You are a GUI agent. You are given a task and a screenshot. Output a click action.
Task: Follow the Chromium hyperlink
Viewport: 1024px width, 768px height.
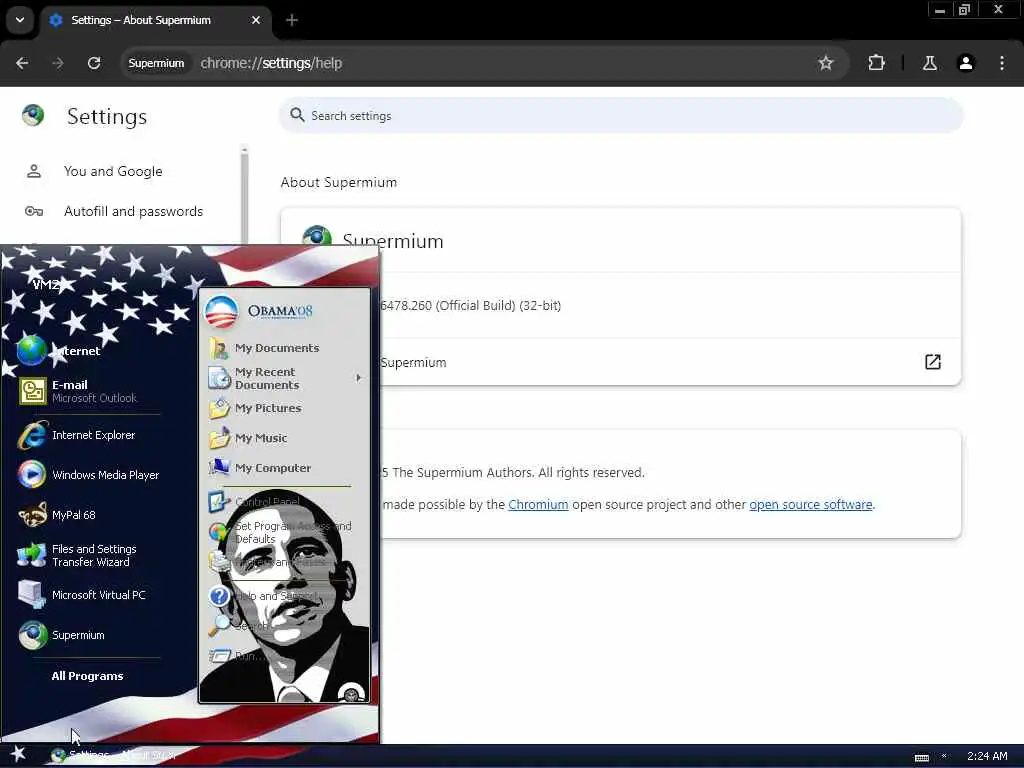[538, 505]
